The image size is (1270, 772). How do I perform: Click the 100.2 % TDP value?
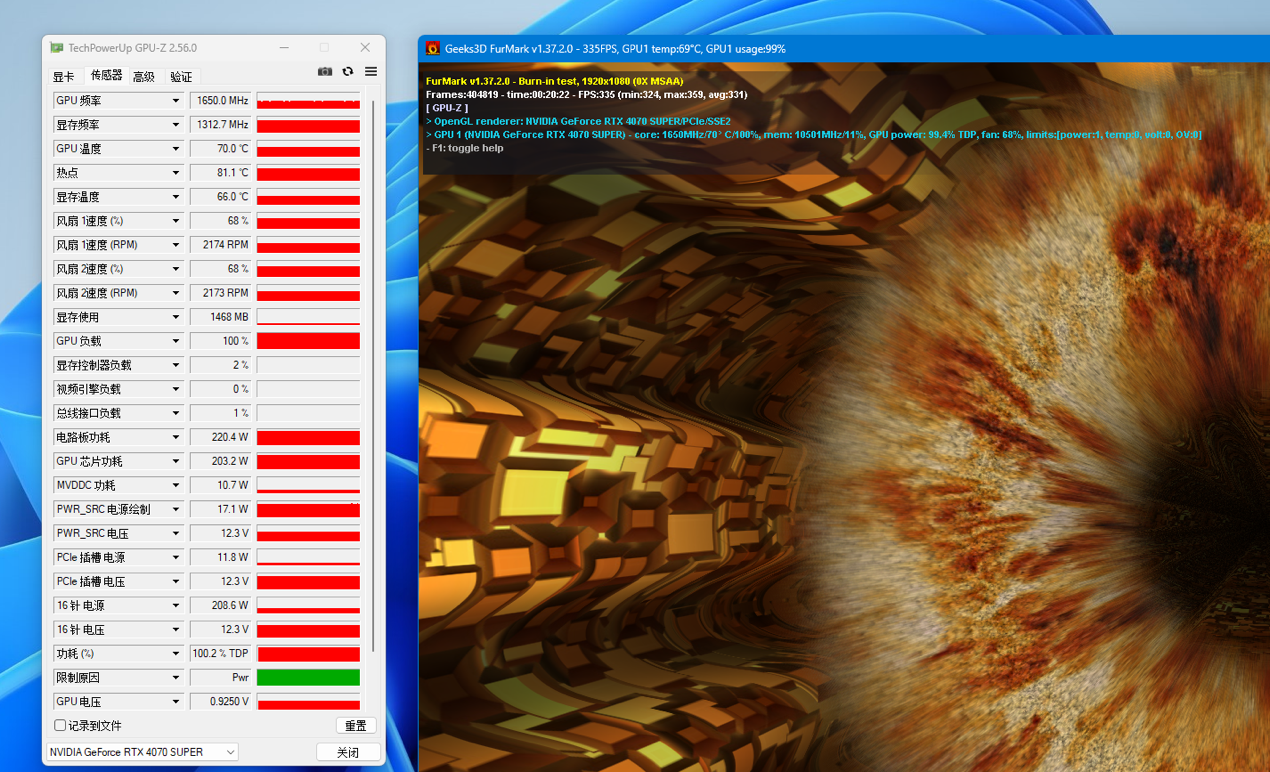(220, 653)
